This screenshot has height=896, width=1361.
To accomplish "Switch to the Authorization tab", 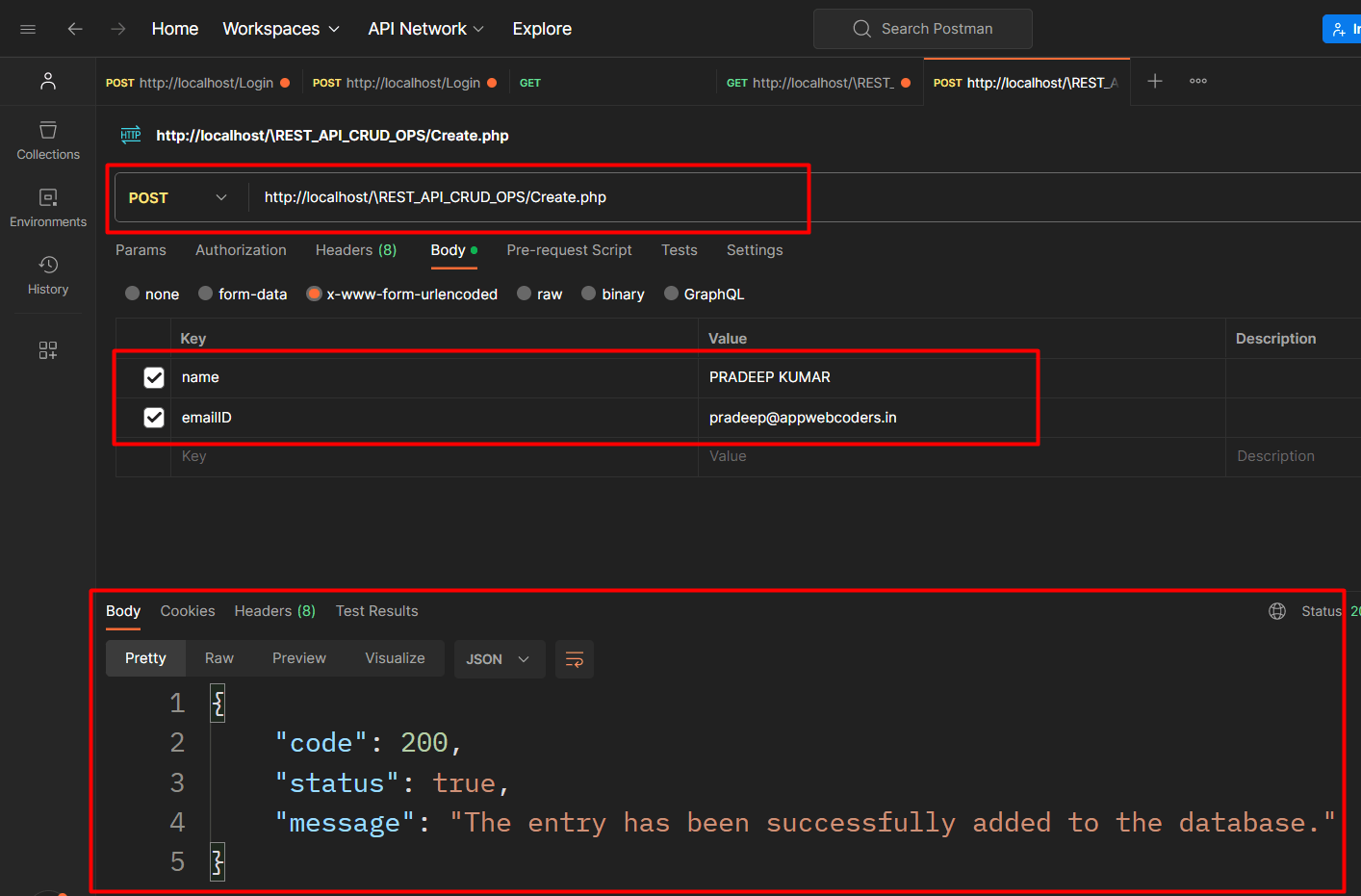I will (x=241, y=250).
